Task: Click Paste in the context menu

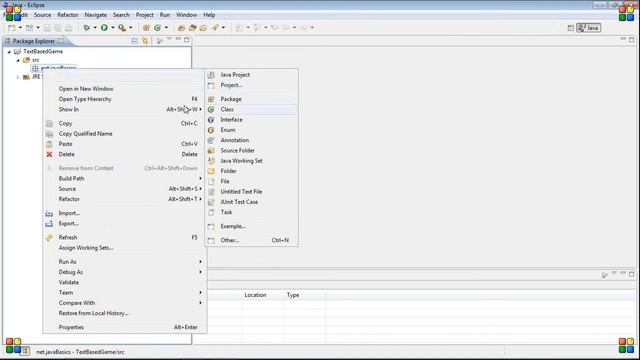Action: click(124, 144)
